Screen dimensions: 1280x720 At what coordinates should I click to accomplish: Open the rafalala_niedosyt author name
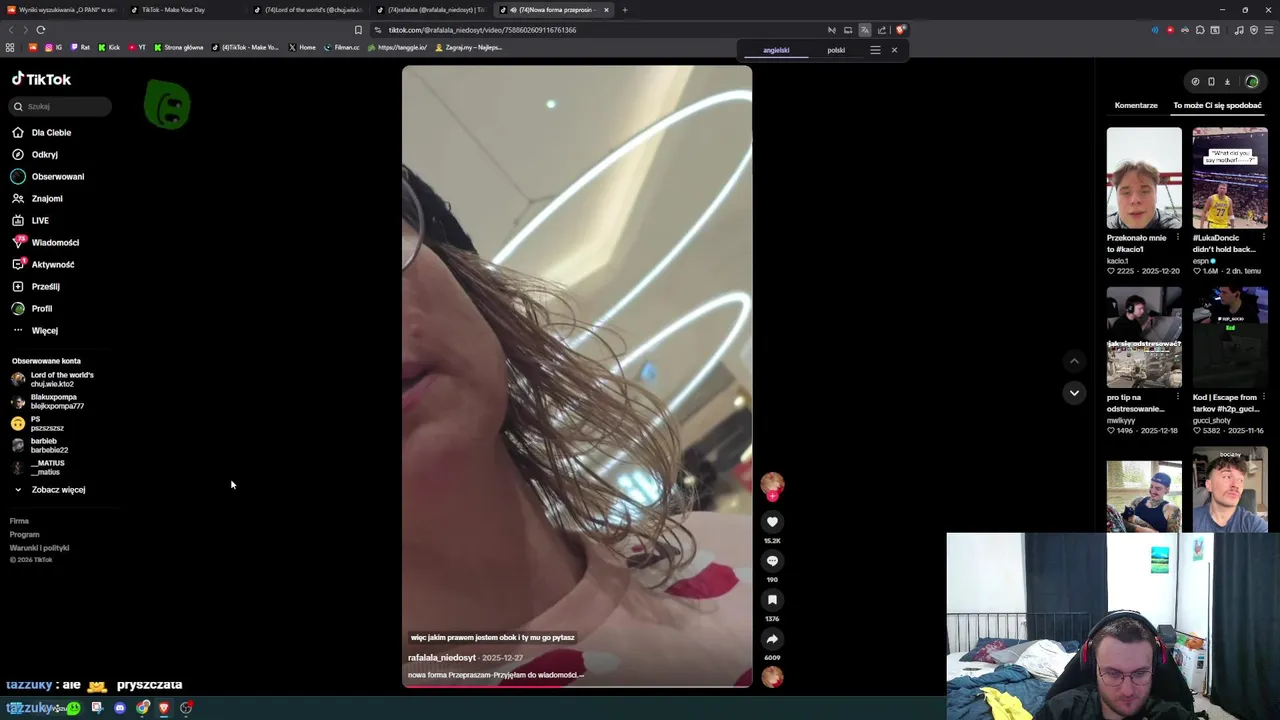point(442,658)
